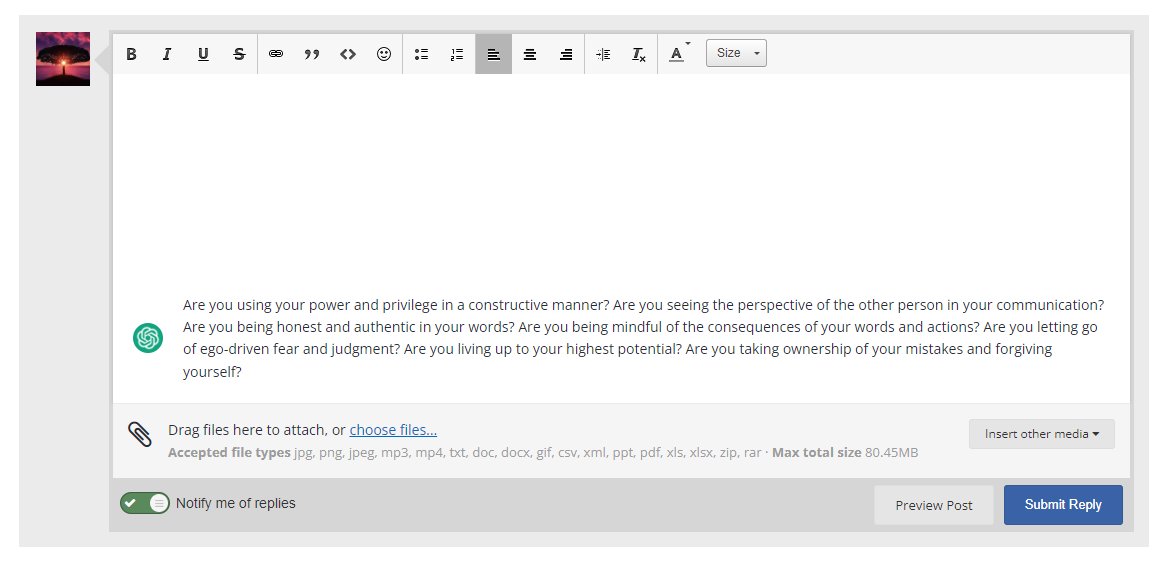The width and height of the screenshot is (1169, 565).
Task: Toggle bold formatting
Action: 131,54
